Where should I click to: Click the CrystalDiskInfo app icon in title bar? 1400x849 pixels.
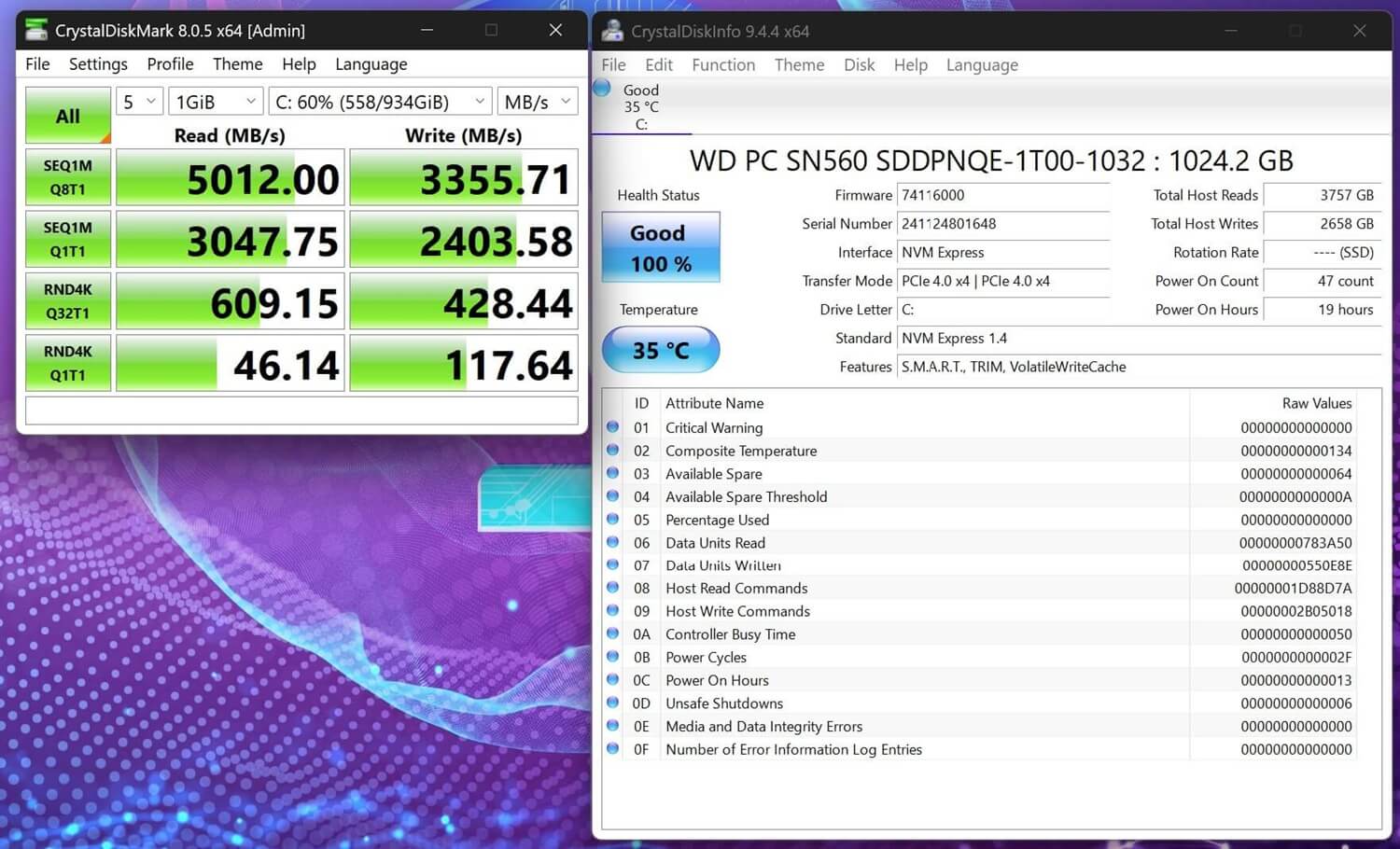[612, 31]
